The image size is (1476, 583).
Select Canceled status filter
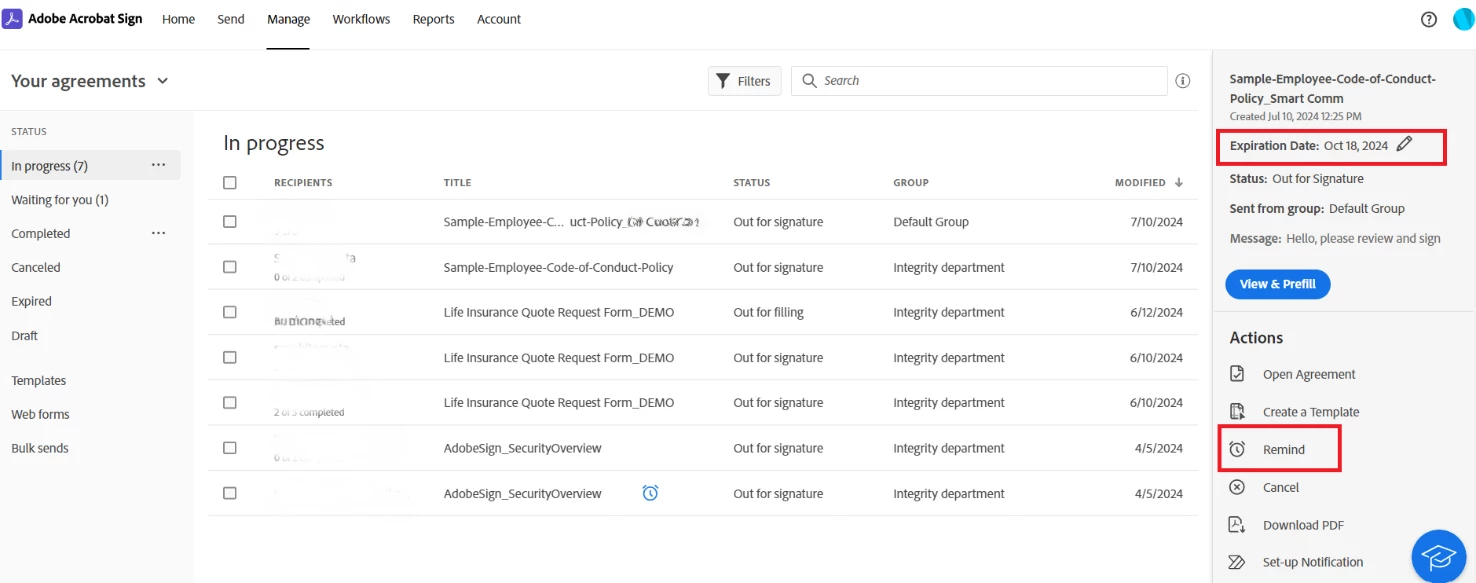(x=36, y=267)
